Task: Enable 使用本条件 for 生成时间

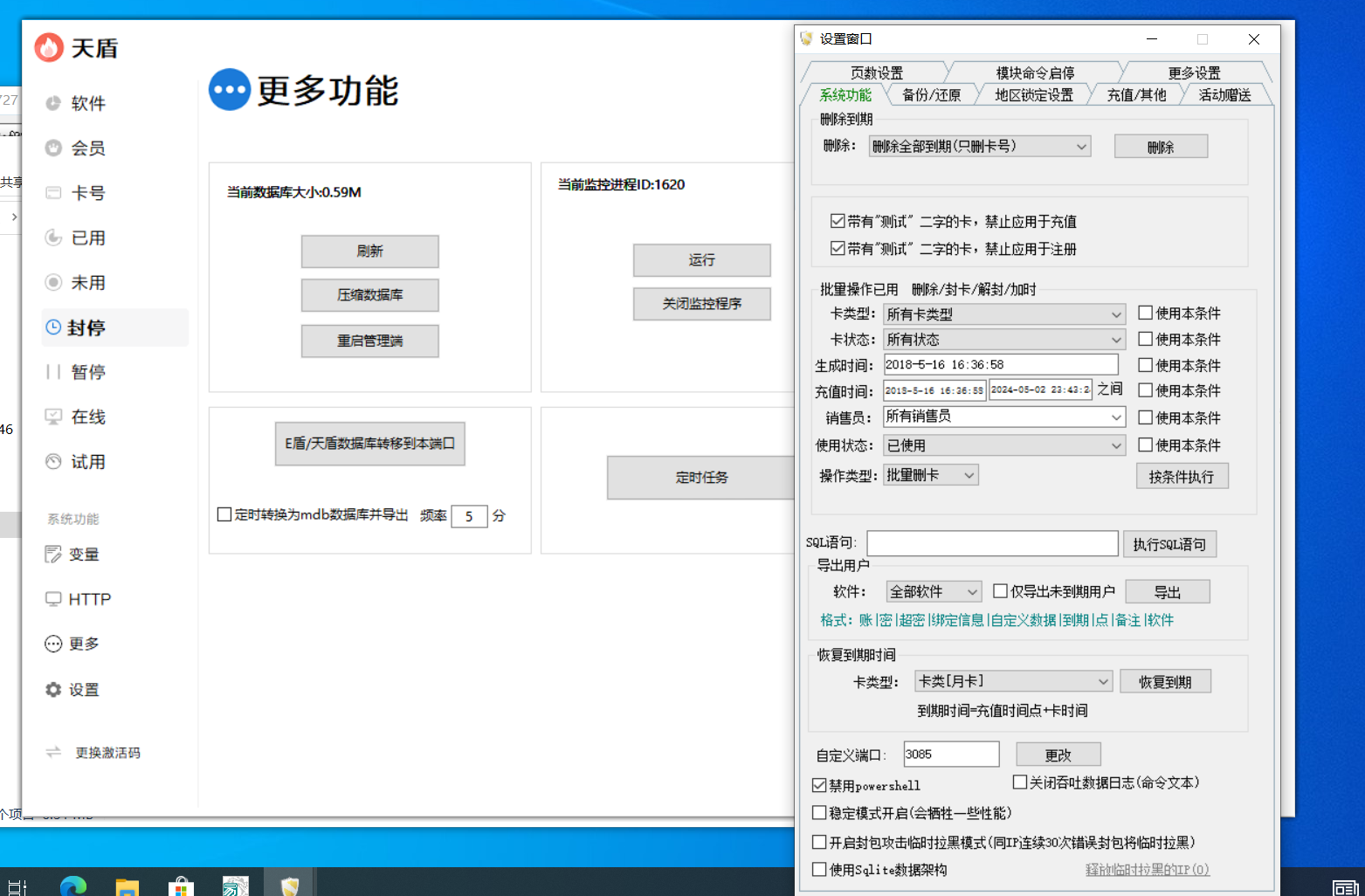Action: (1145, 365)
